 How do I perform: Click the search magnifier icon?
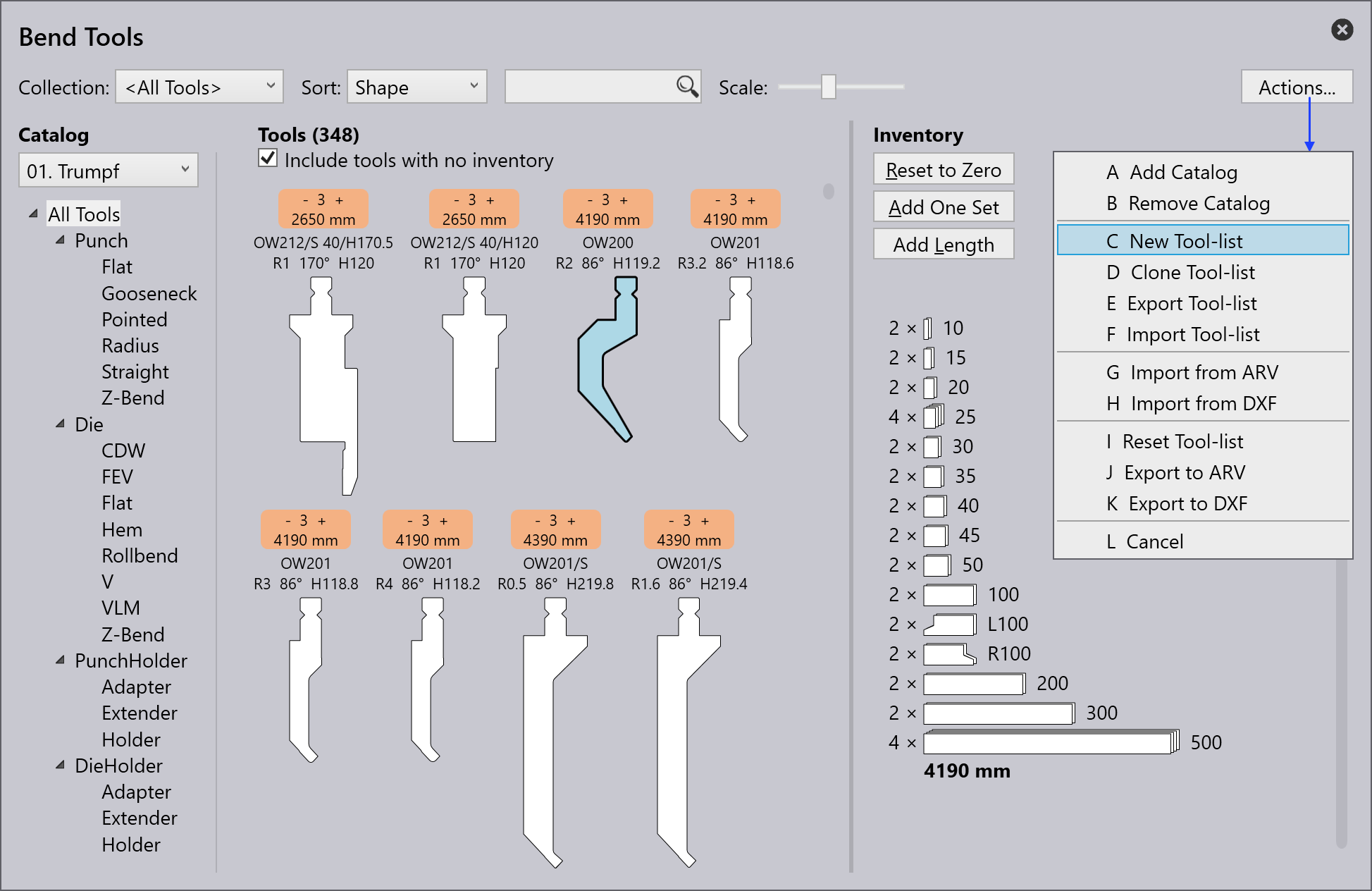tap(687, 87)
